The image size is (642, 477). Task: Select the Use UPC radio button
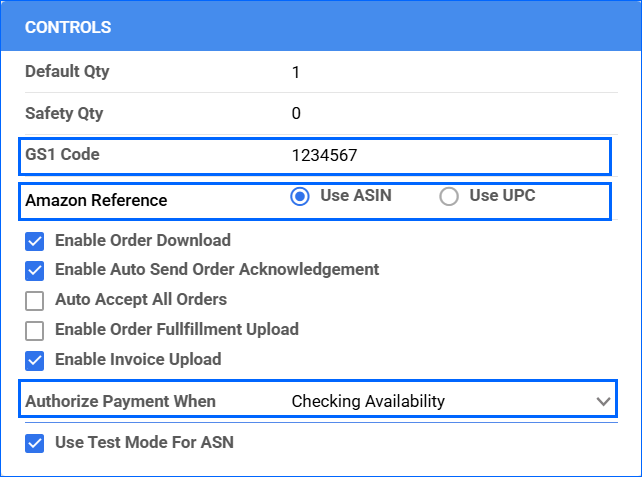[449, 197]
